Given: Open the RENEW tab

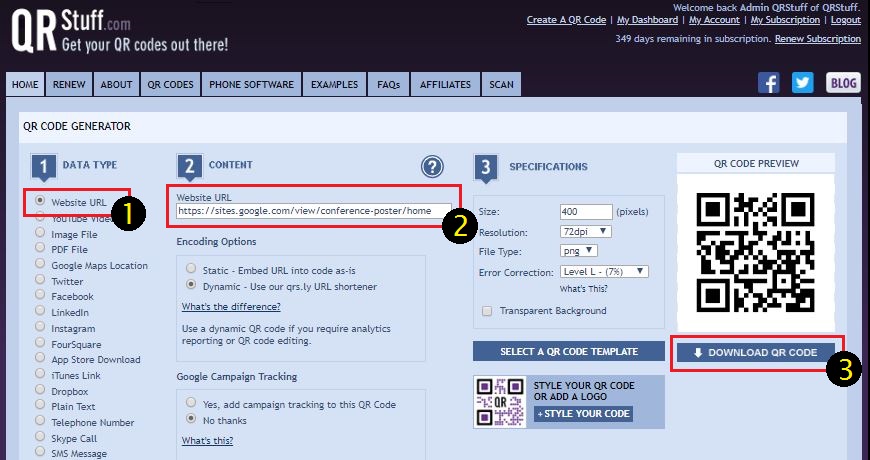Looking at the screenshot, I should (69, 84).
